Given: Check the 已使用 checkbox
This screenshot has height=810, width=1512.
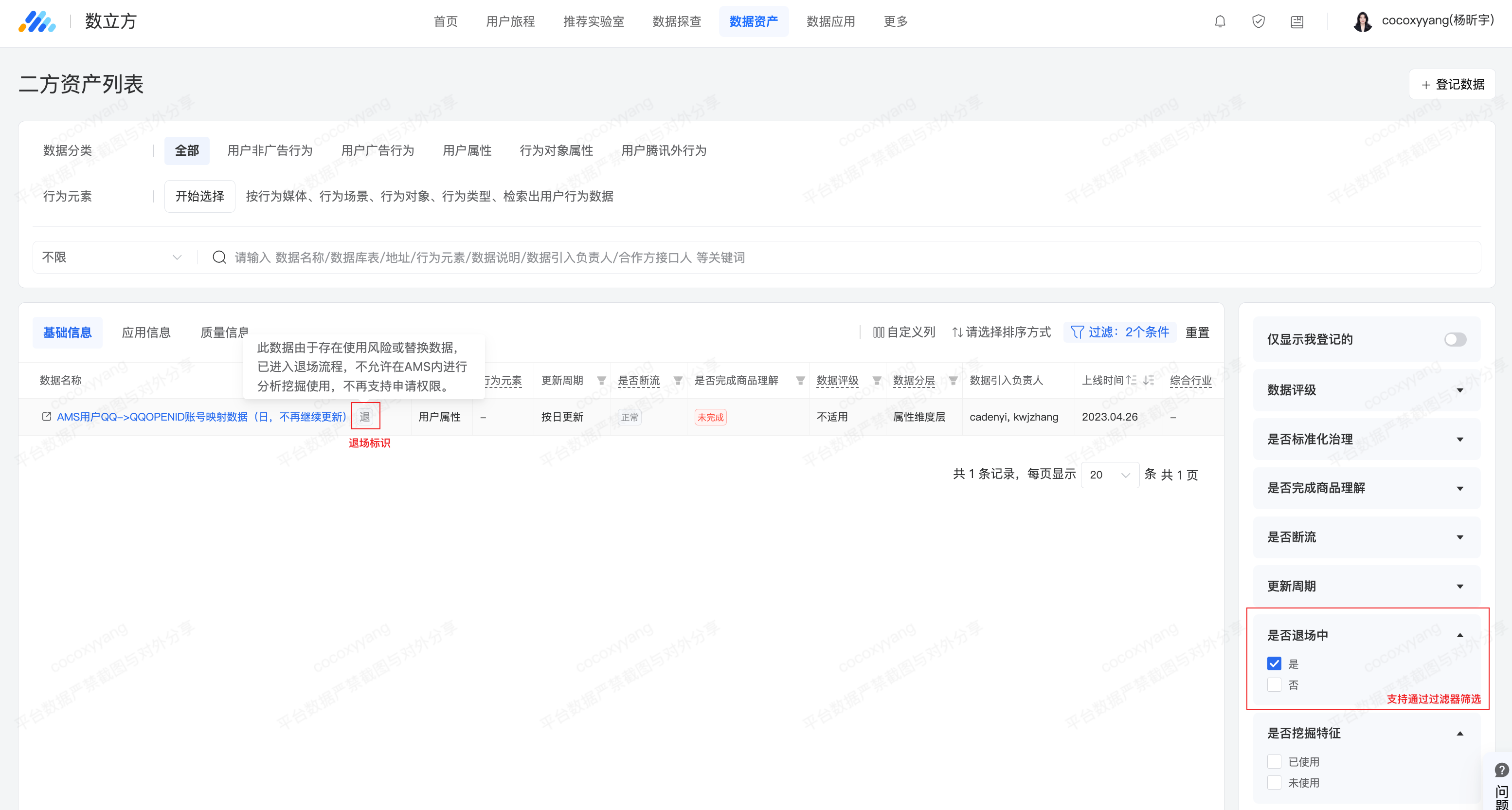Looking at the screenshot, I should [x=1274, y=762].
